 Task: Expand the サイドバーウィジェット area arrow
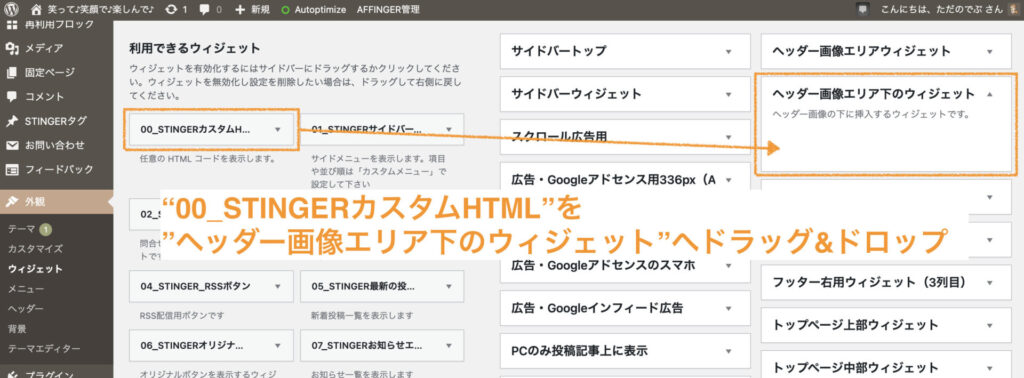coord(728,94)
